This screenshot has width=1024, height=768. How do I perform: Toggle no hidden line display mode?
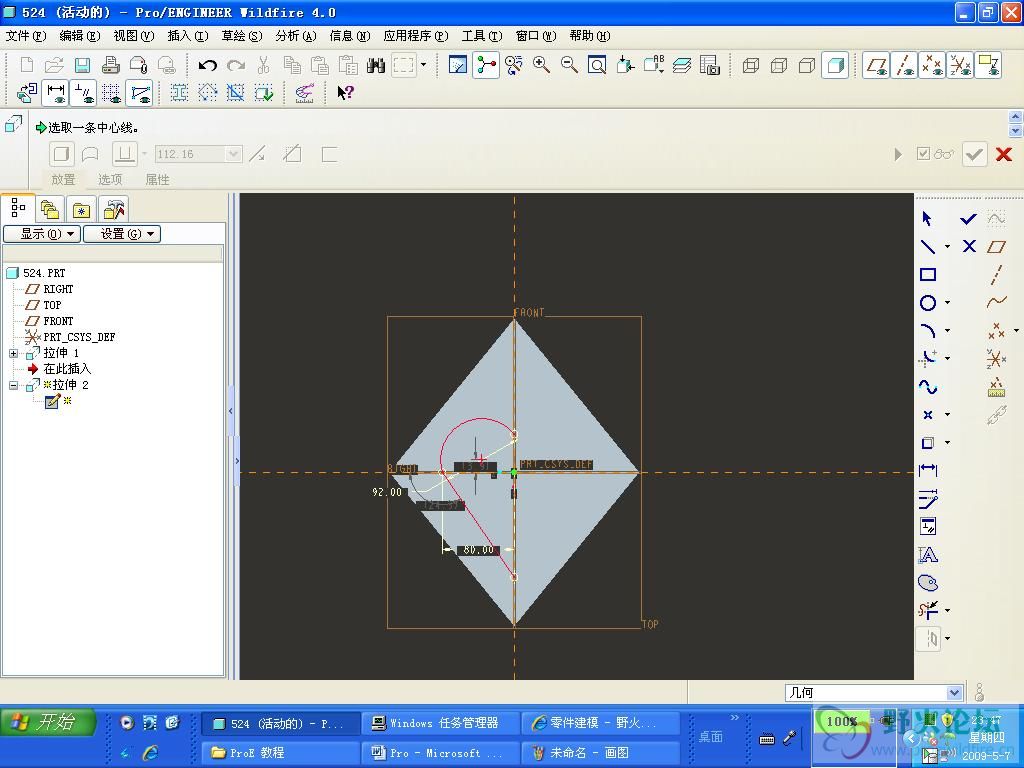(x=807, y=65)
